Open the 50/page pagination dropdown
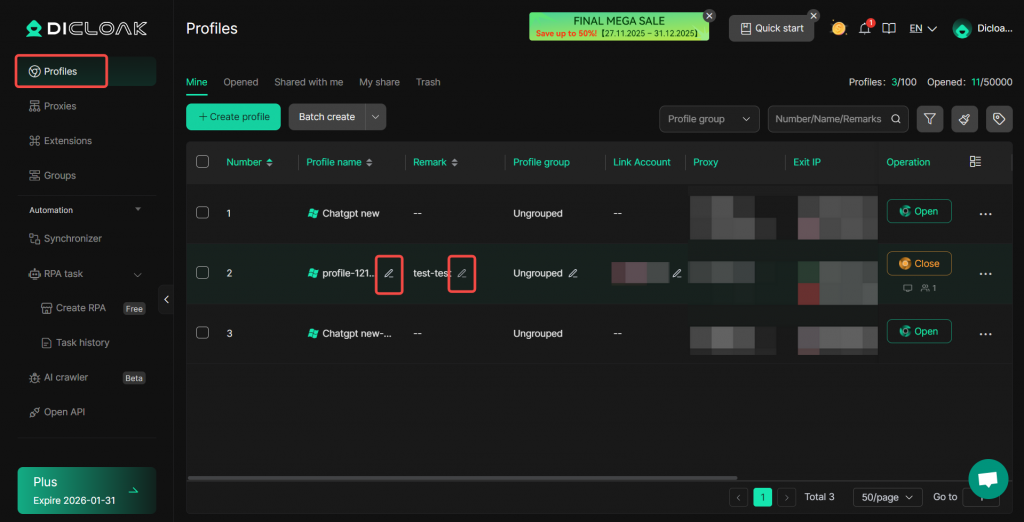 click(x=887, y=497)
